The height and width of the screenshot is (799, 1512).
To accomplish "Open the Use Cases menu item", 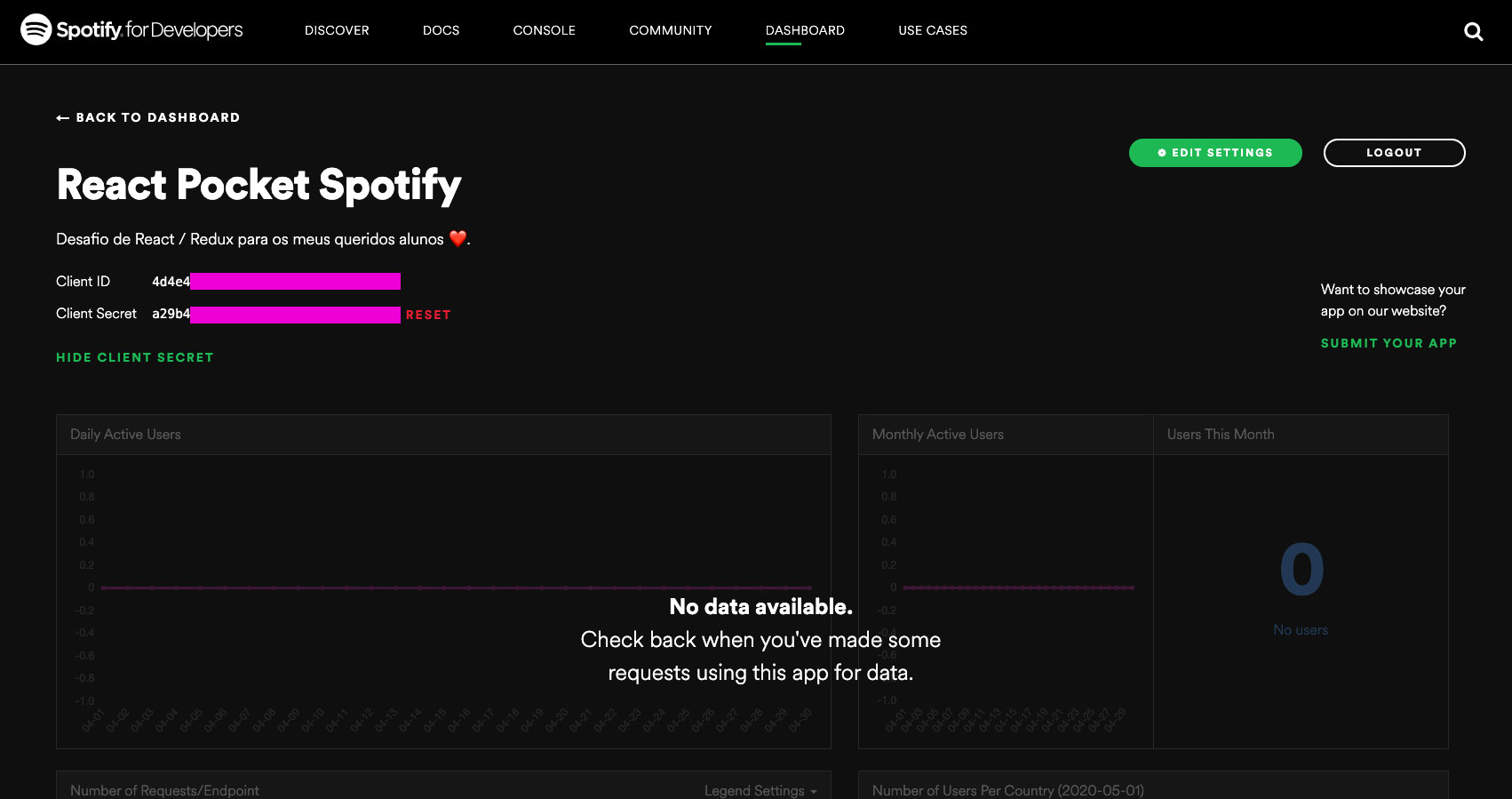I will click(933, 30).
